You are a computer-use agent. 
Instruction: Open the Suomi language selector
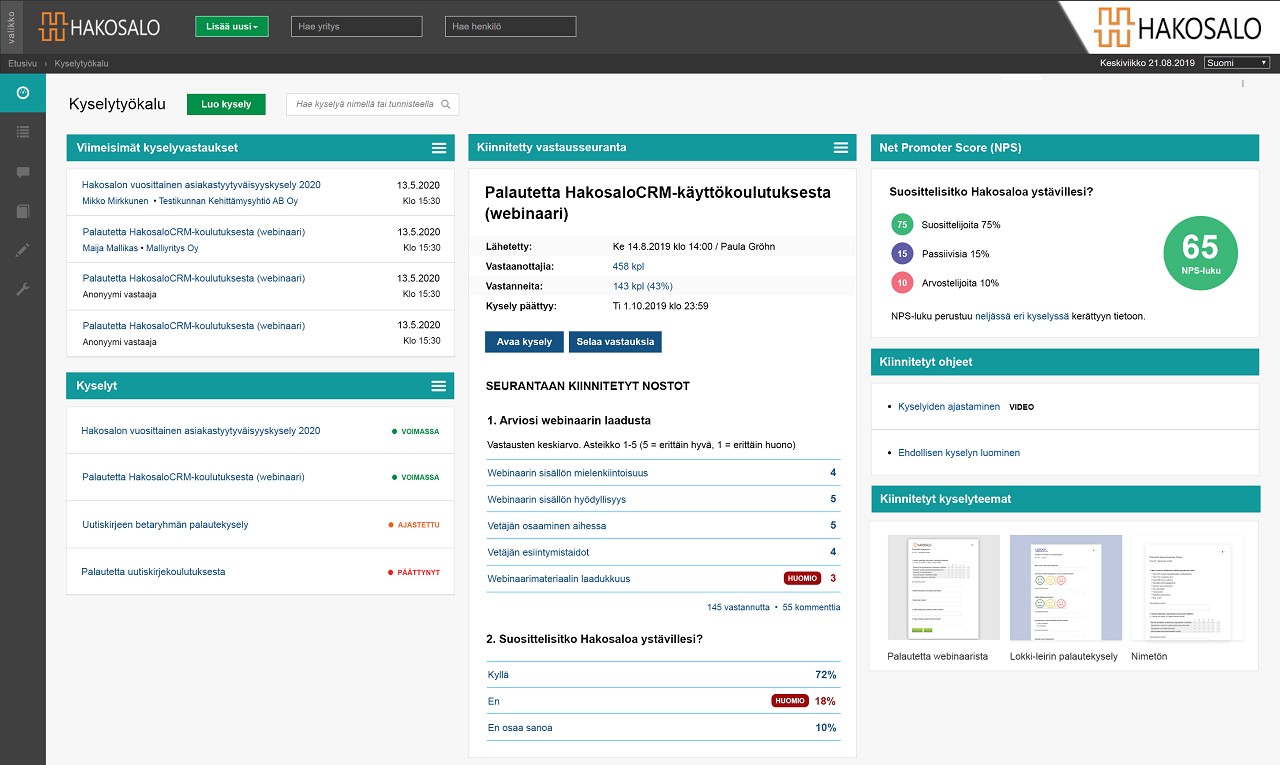click(1237, 63)
